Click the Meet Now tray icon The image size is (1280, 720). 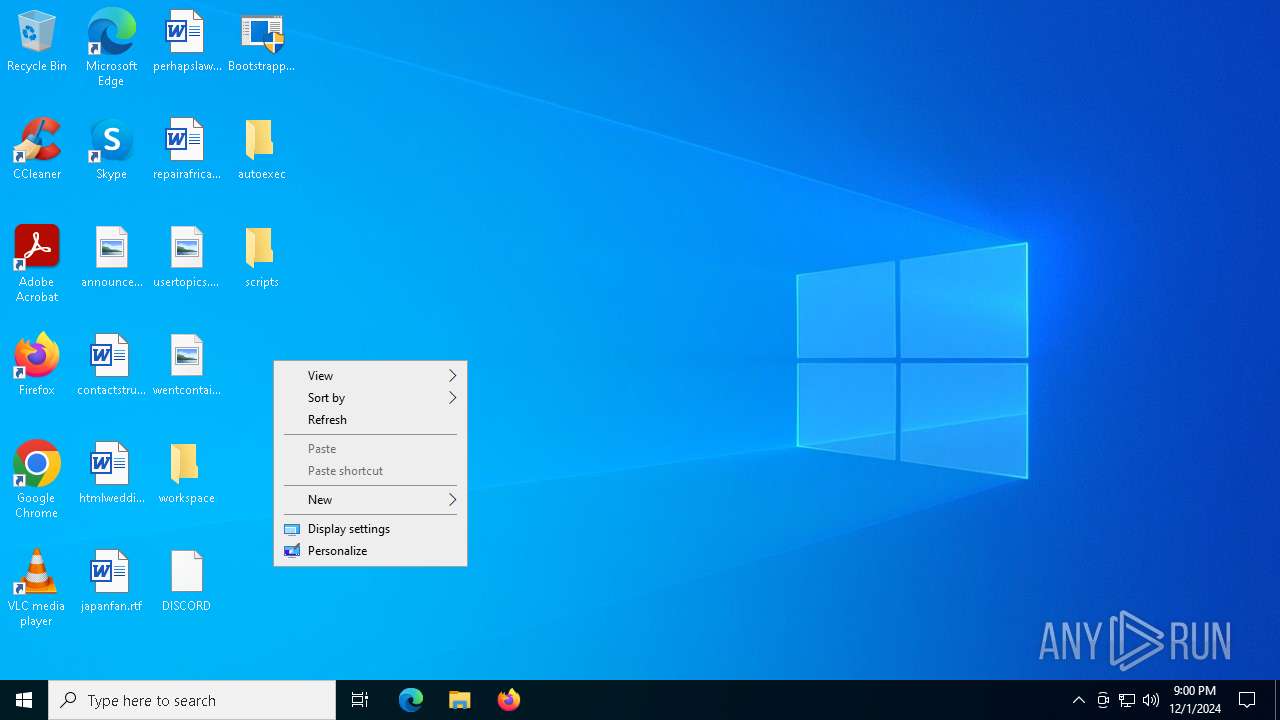[x=1103, y=700]
